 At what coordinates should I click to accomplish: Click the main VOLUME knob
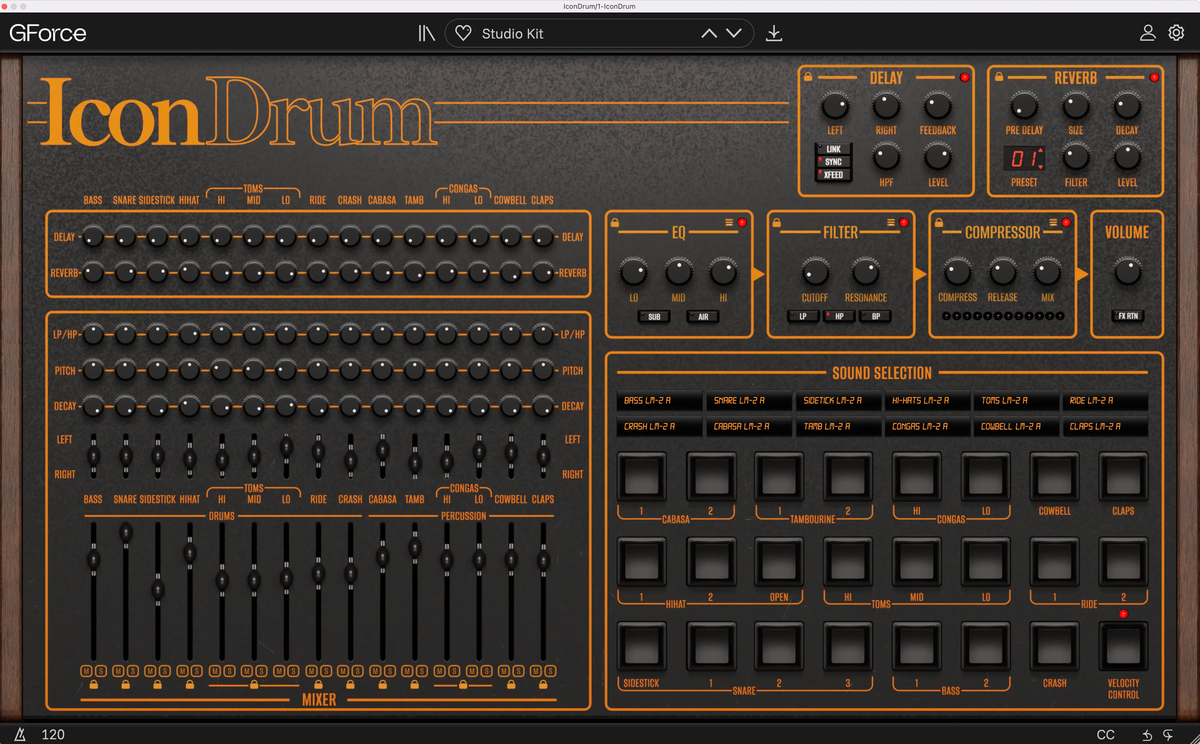pyautogui.click(x=1127, y=270)
